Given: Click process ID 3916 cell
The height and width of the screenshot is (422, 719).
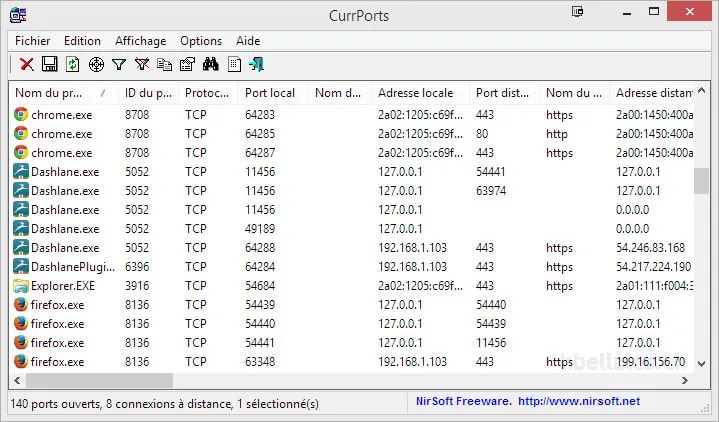Looking at the screenshot, I should [137, 286].
